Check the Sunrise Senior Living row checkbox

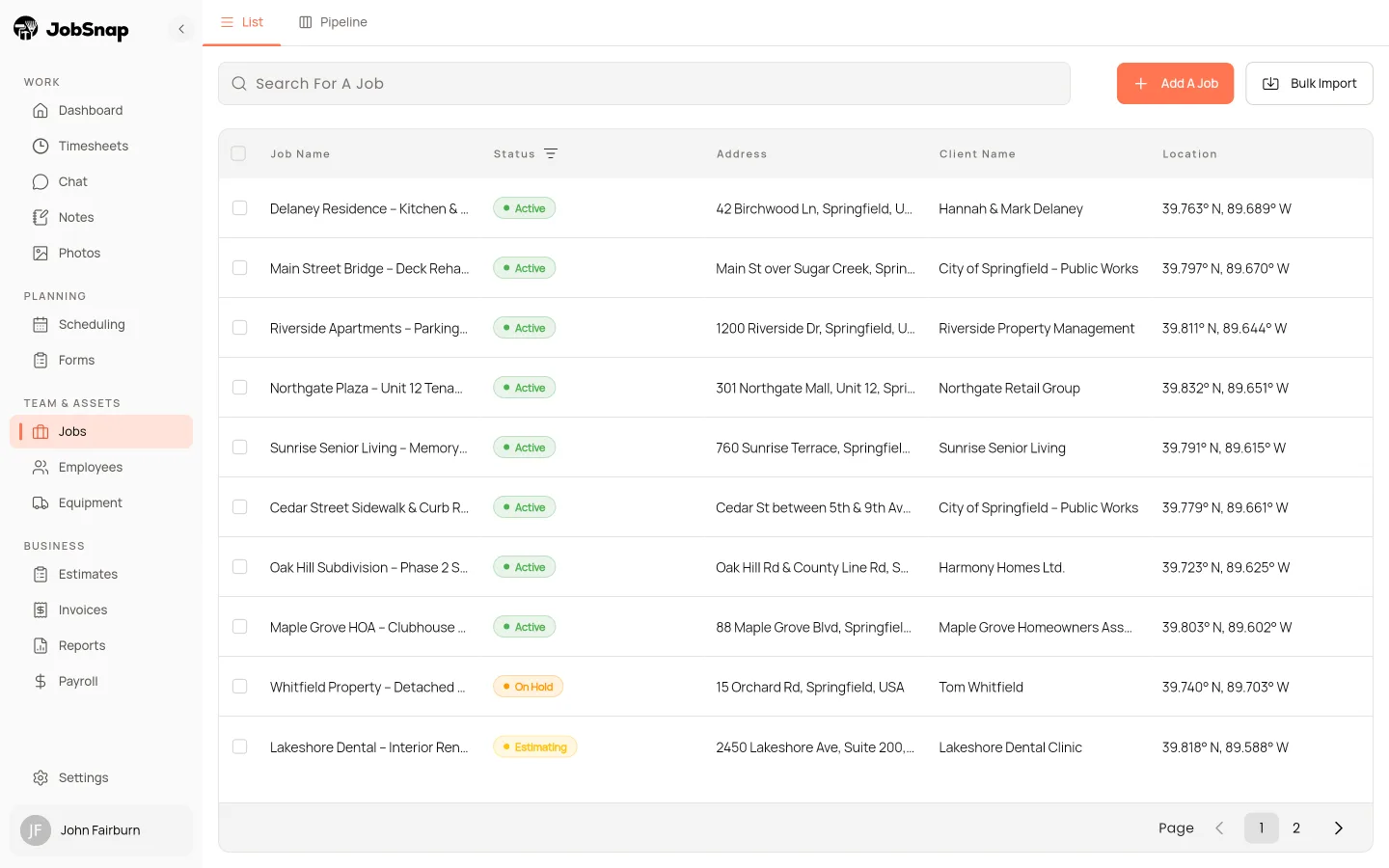pyautogui.click(x=240, y=448)
